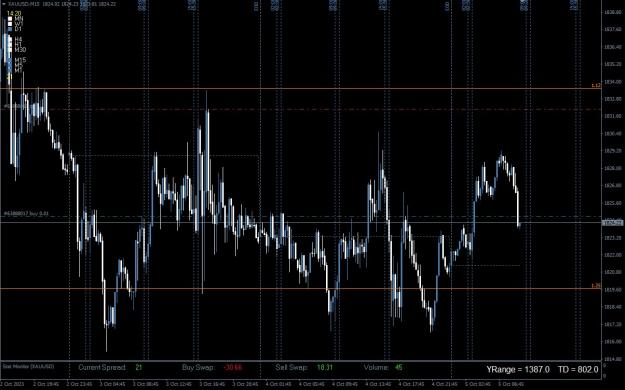Click the green Sell Swap value 18.31

325,367
